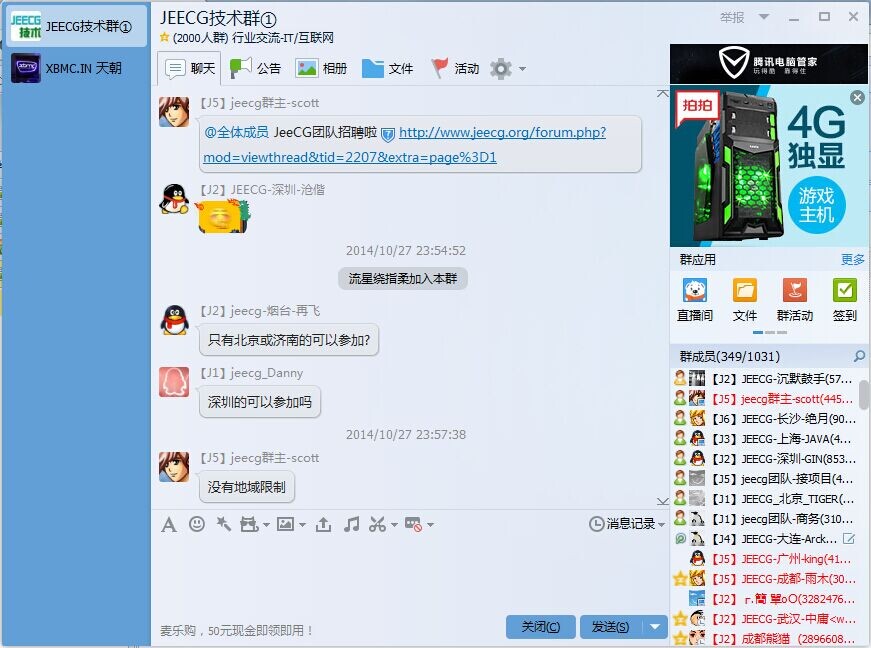Click the video/gift icon in input toolbar
Screen dimensions: 871x648
[249, 524]
